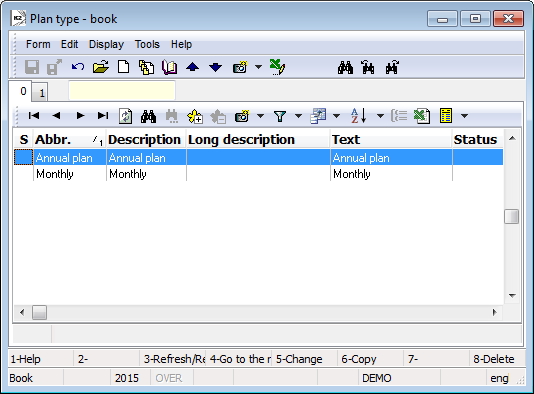This screenshot has height=394, width=534.
Task: Click the 5-Change function key label
Action: 299,359
